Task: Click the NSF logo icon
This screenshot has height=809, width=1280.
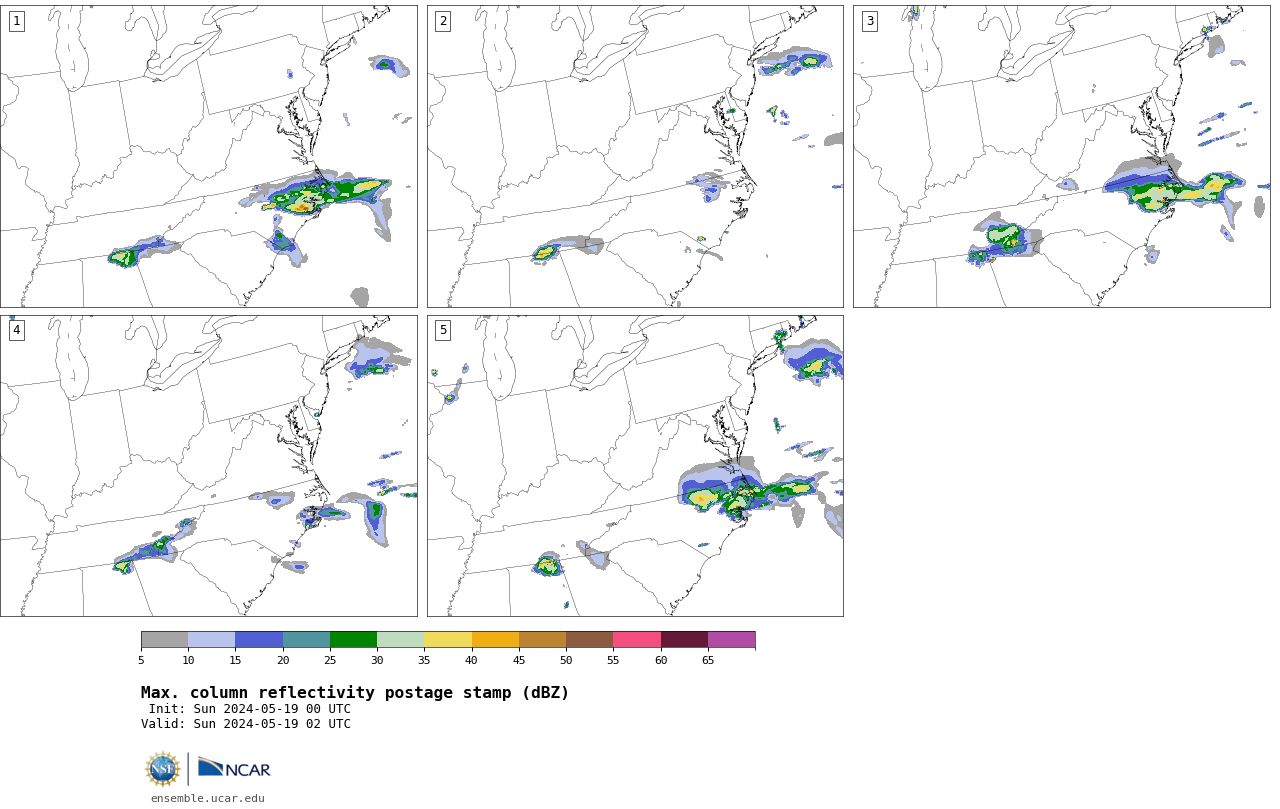Action: coord(163,769)
